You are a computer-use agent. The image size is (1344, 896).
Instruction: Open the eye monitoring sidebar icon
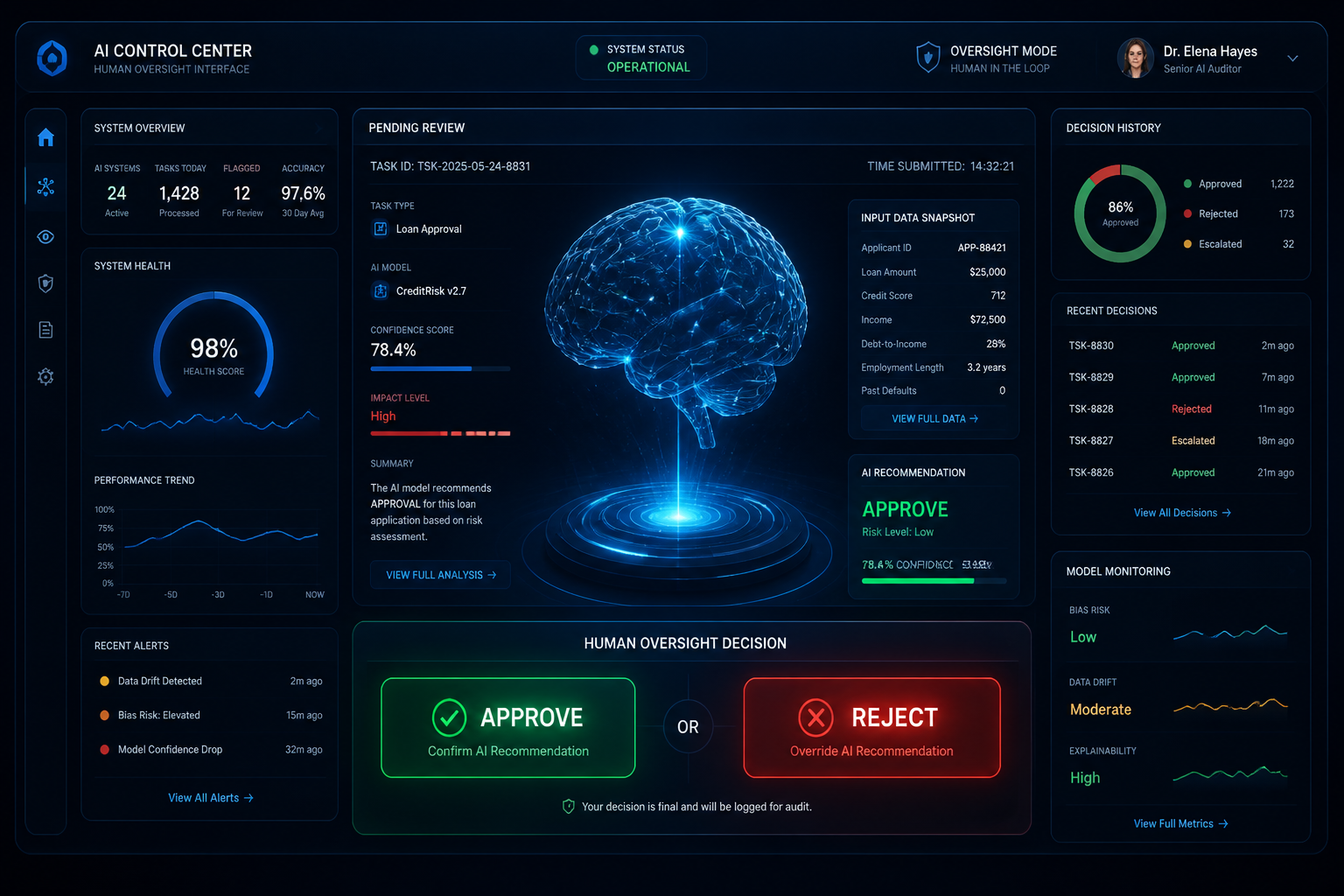pos(45,237)
